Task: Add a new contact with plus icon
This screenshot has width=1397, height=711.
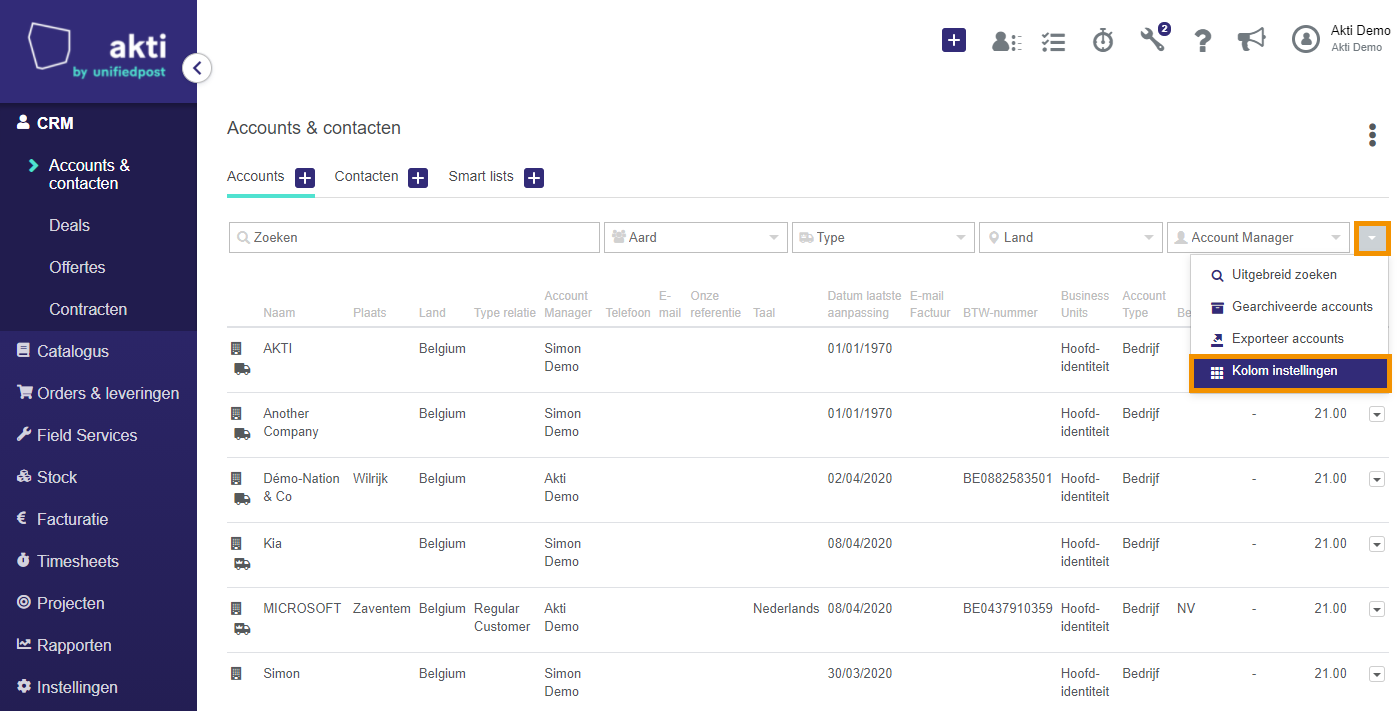Action: click(x=418, y=178)
